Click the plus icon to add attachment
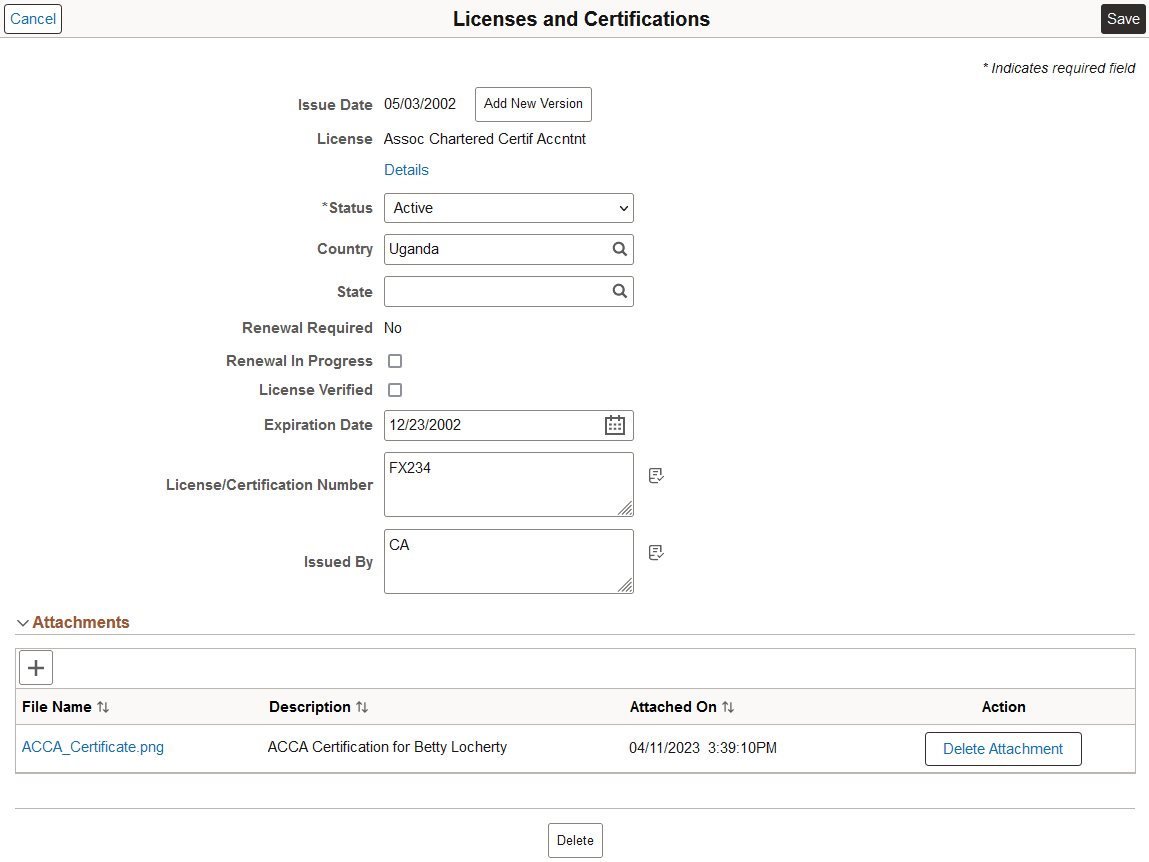The width and height of the screenshot is (1149, 862). (36, 668)
